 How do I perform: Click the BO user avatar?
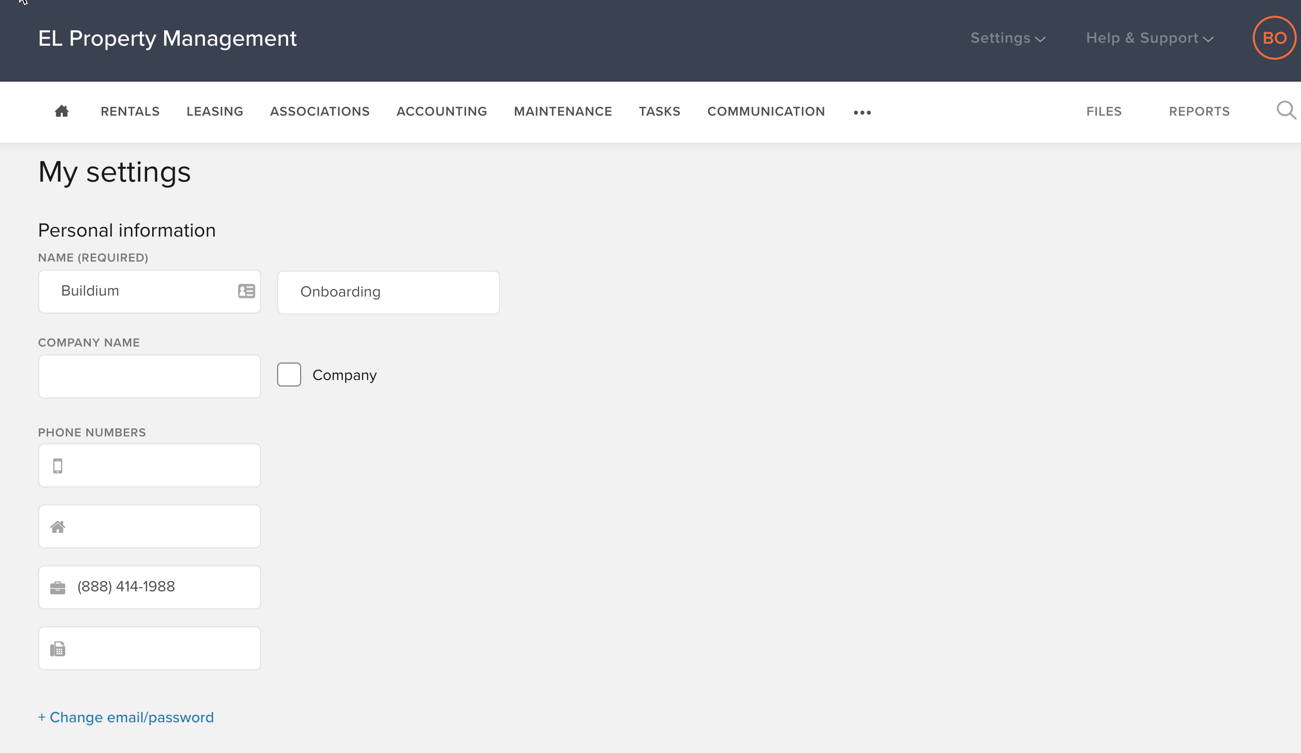(1273, 38)
